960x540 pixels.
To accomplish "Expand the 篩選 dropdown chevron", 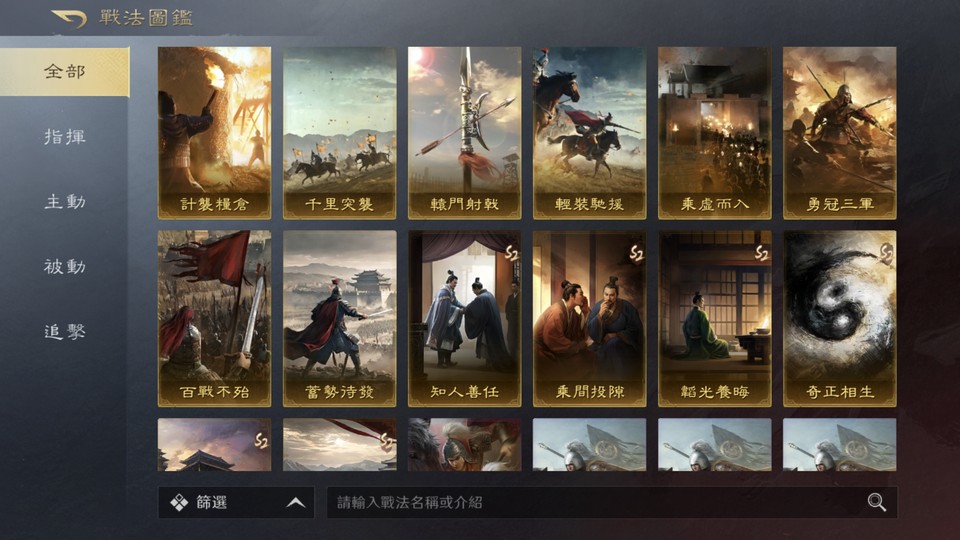I will 296,503.
